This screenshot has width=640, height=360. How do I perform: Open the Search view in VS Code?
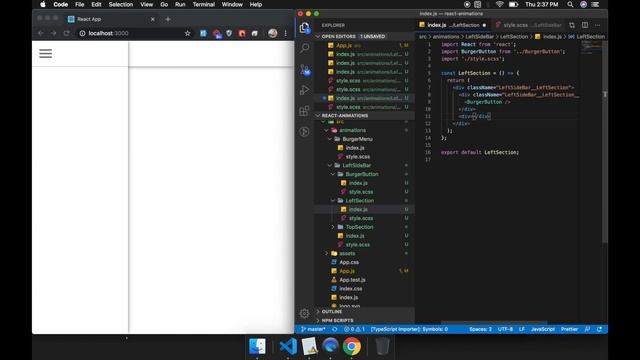pos(304,48)
